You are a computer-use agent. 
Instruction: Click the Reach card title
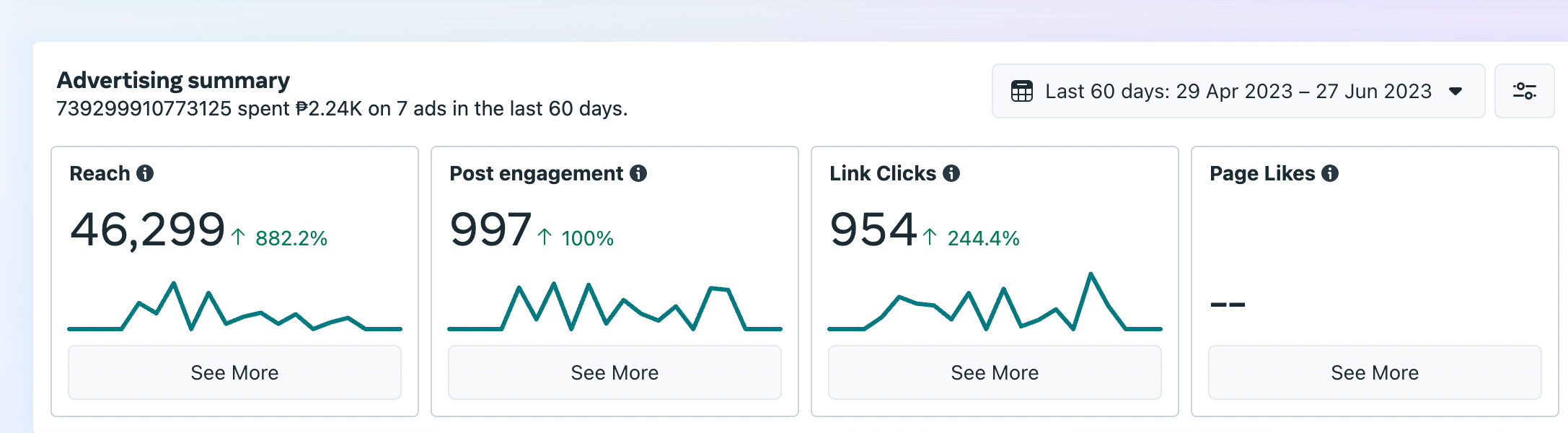point(100,173)
